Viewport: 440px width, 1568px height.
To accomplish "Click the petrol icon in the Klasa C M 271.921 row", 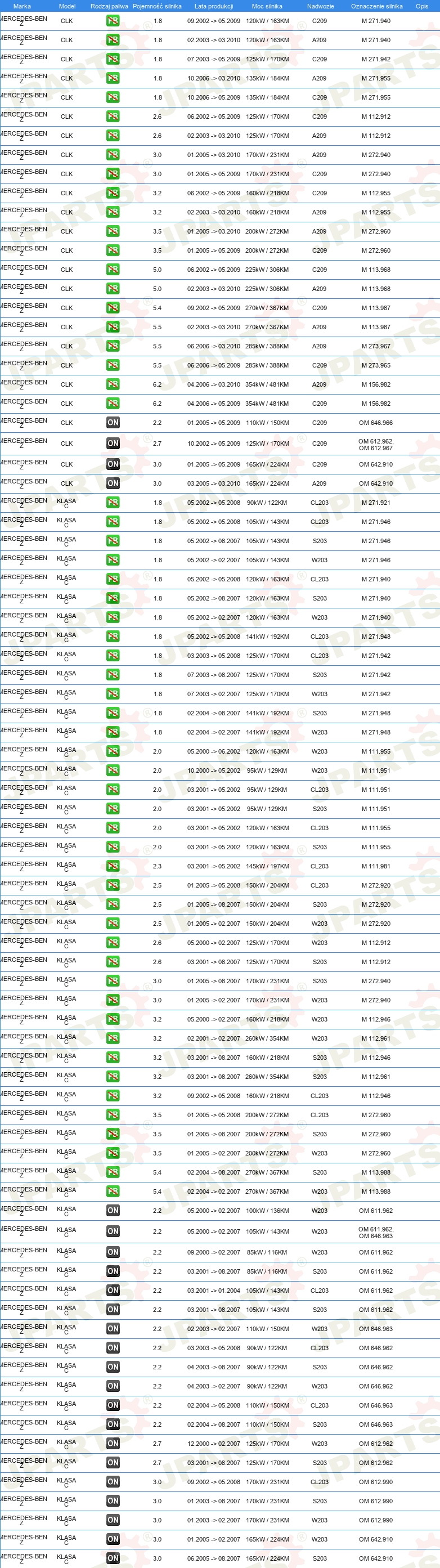I will [113, 503].
